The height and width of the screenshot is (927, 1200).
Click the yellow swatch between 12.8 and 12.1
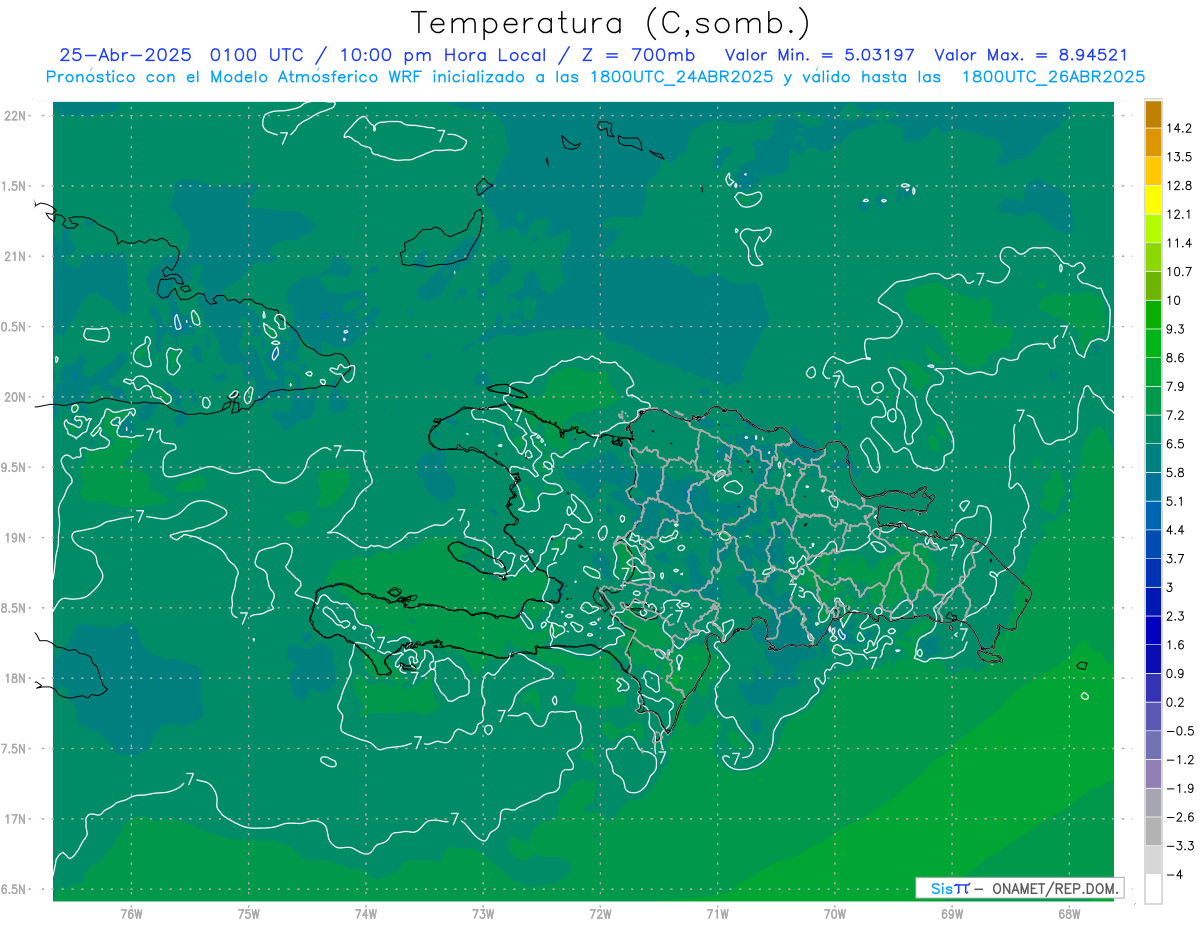pyautogui.click(x=1153, y=200)
